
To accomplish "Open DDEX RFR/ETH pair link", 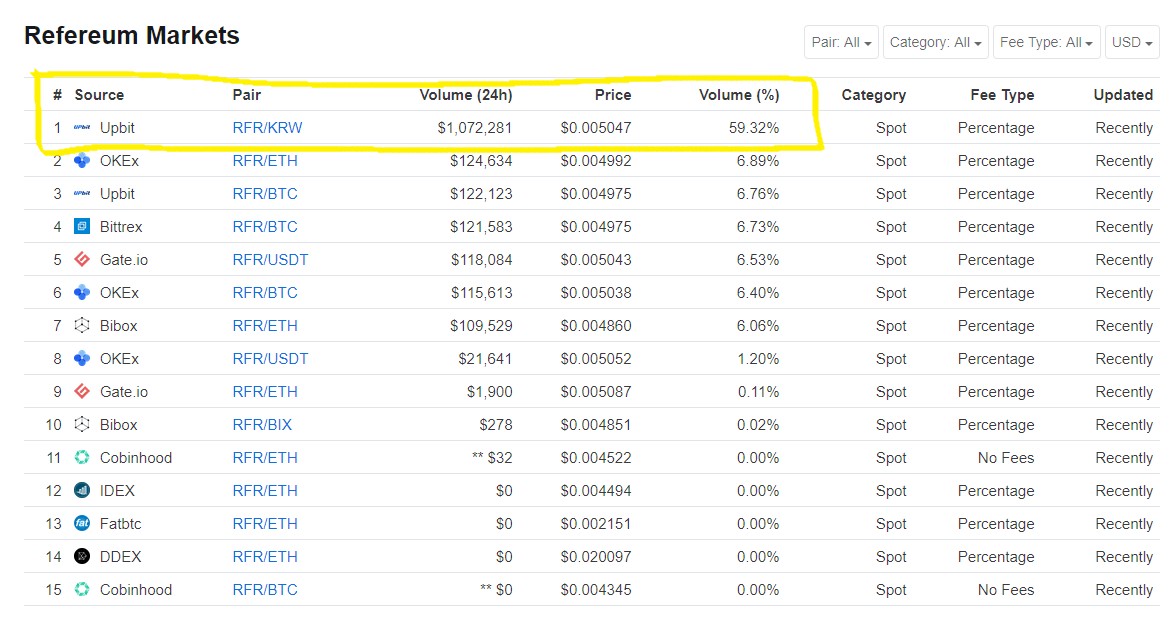I will coord(265,557).
